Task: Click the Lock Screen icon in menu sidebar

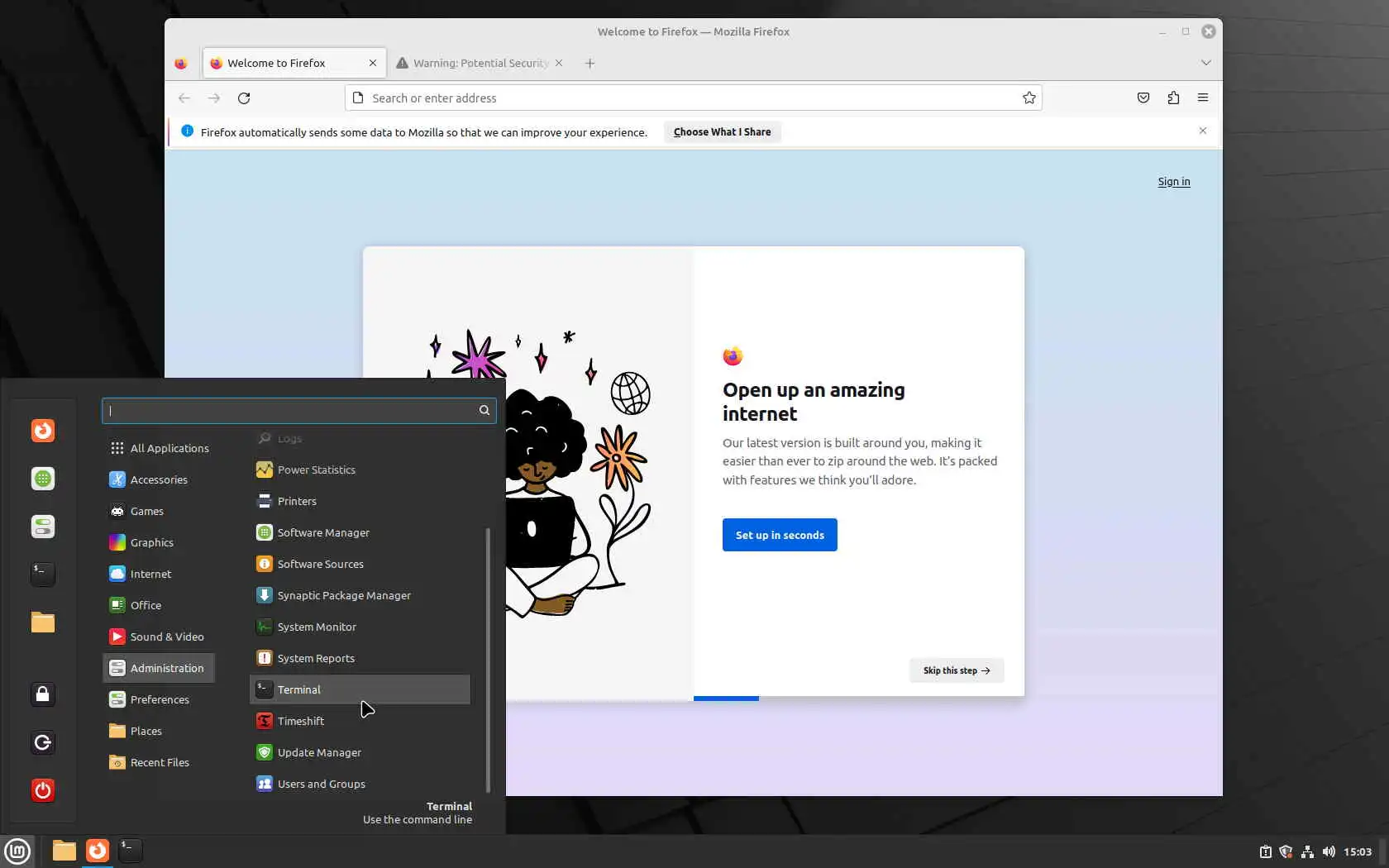Action: coord(43,694)
